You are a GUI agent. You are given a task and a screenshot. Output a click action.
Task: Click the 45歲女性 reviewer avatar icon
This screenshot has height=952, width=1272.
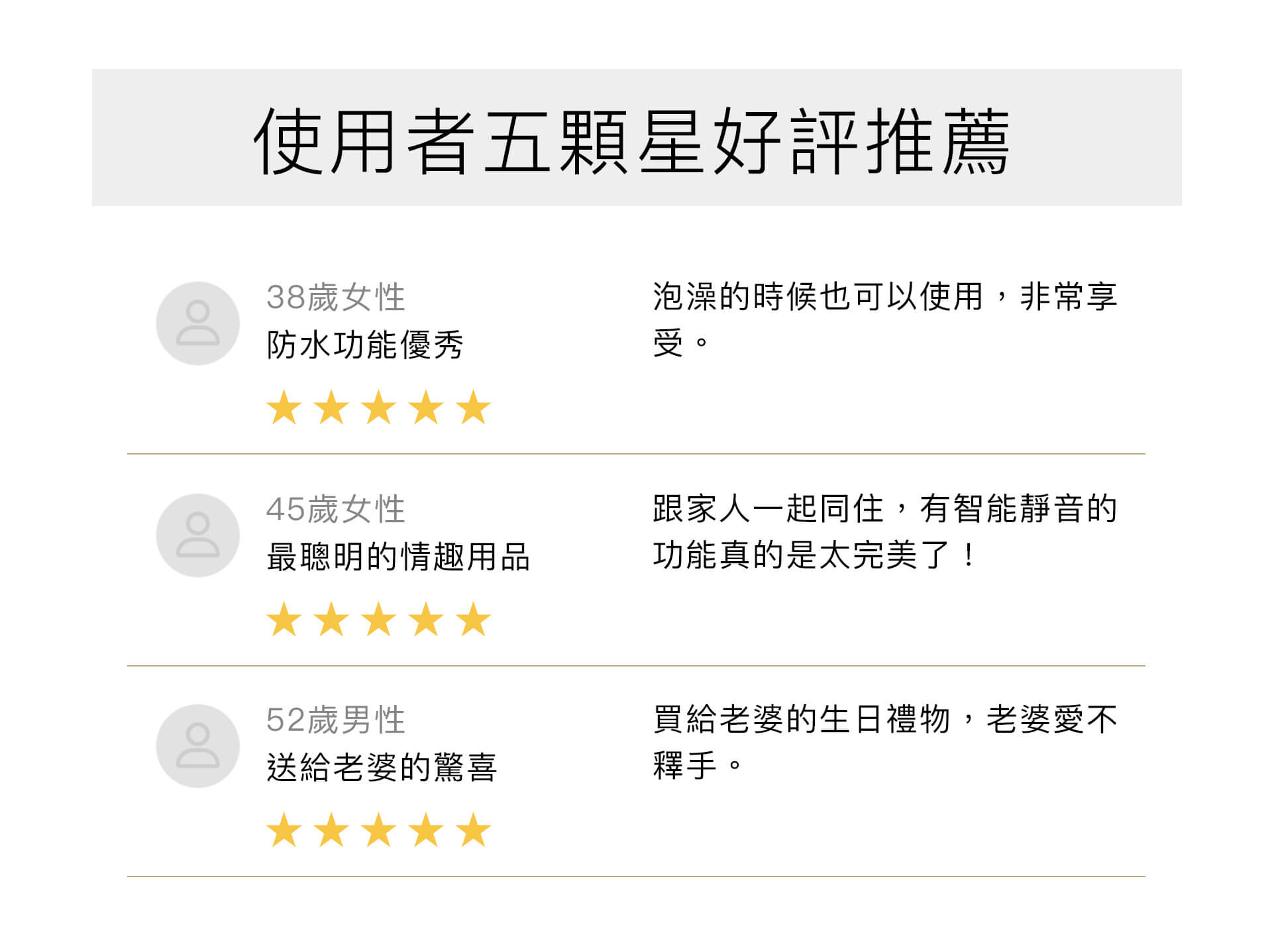[x=197, y=535]
